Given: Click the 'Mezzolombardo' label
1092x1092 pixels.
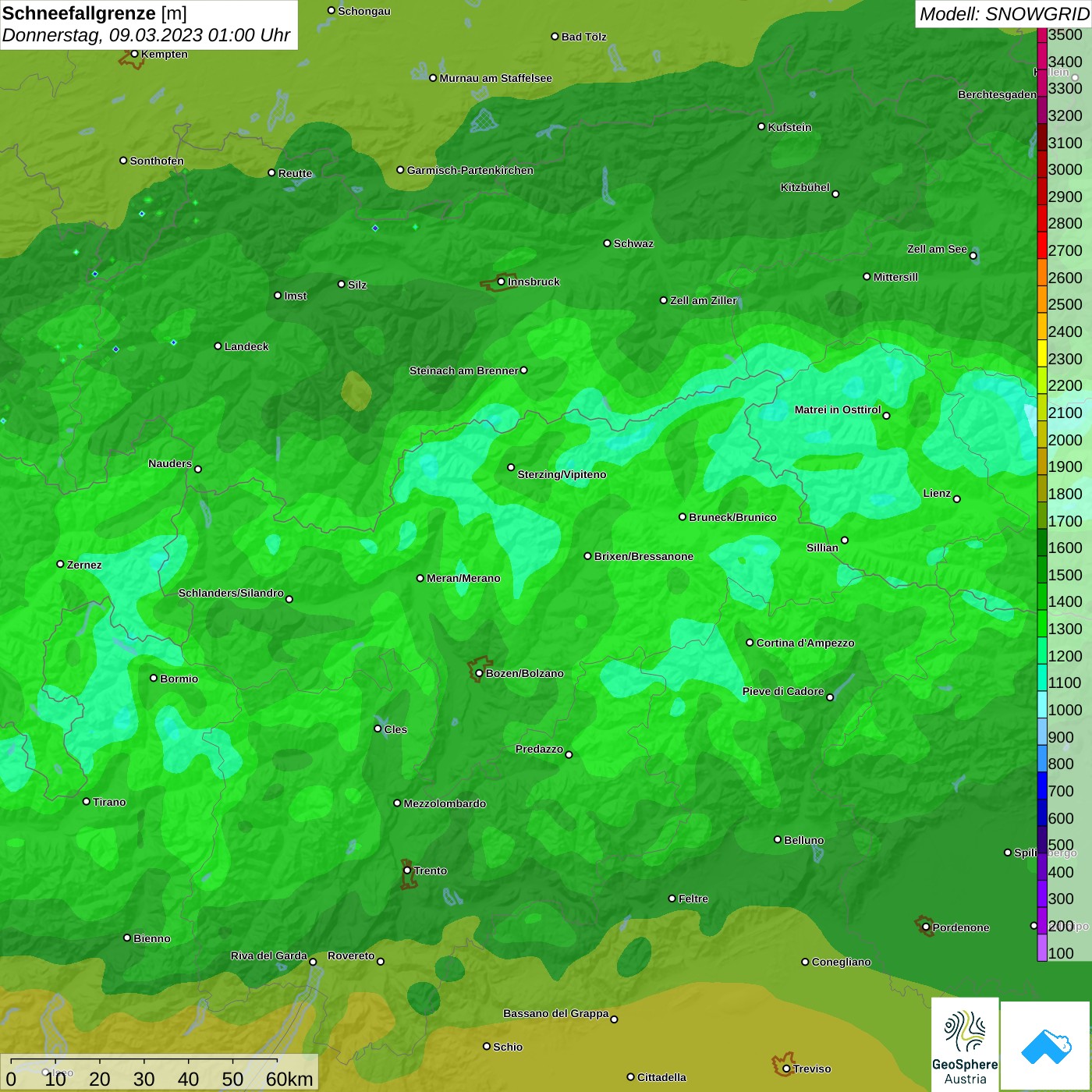Looking at the screenshot, I should tap(445, 803).
